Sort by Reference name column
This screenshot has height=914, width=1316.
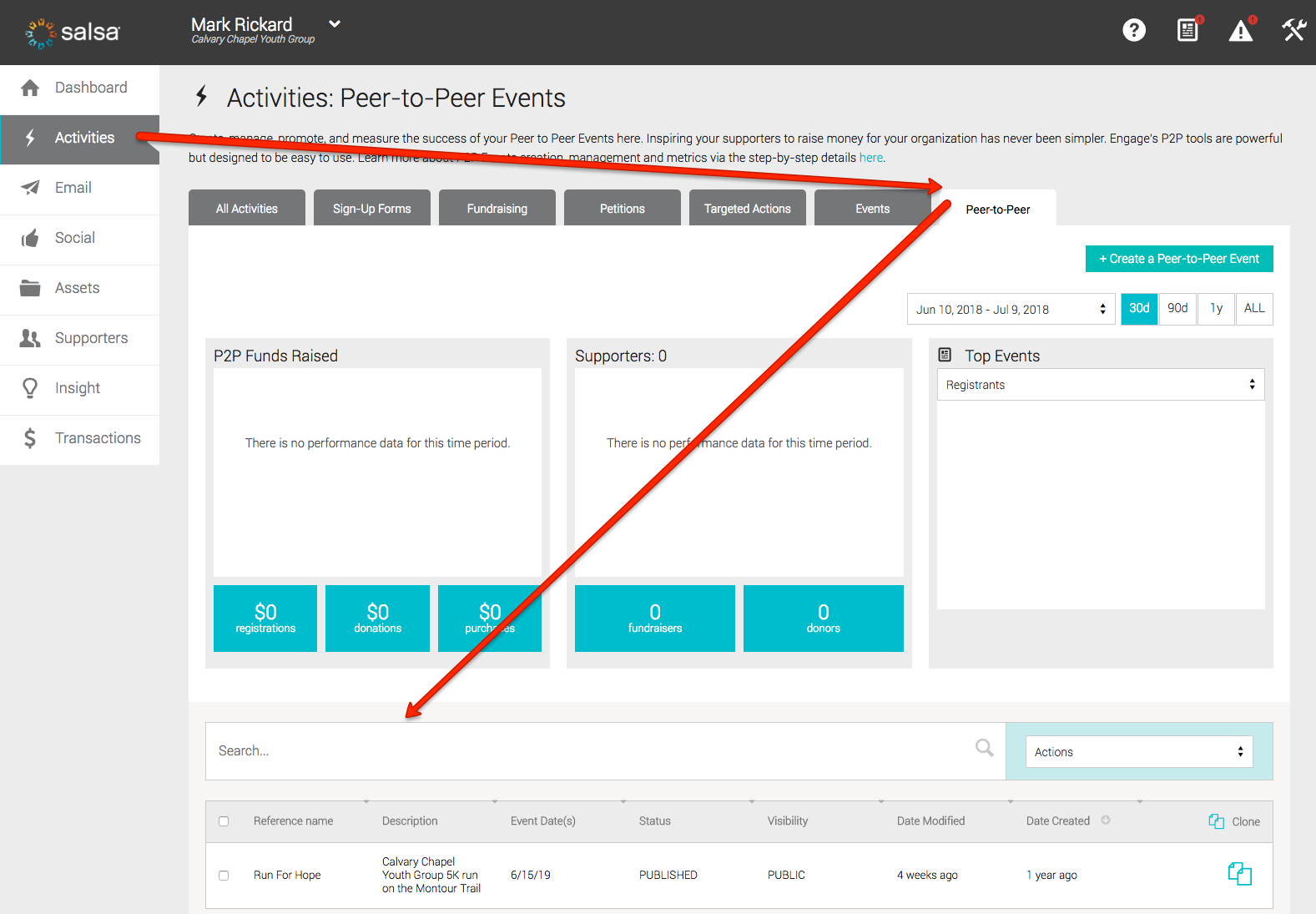tap(294, 821)
